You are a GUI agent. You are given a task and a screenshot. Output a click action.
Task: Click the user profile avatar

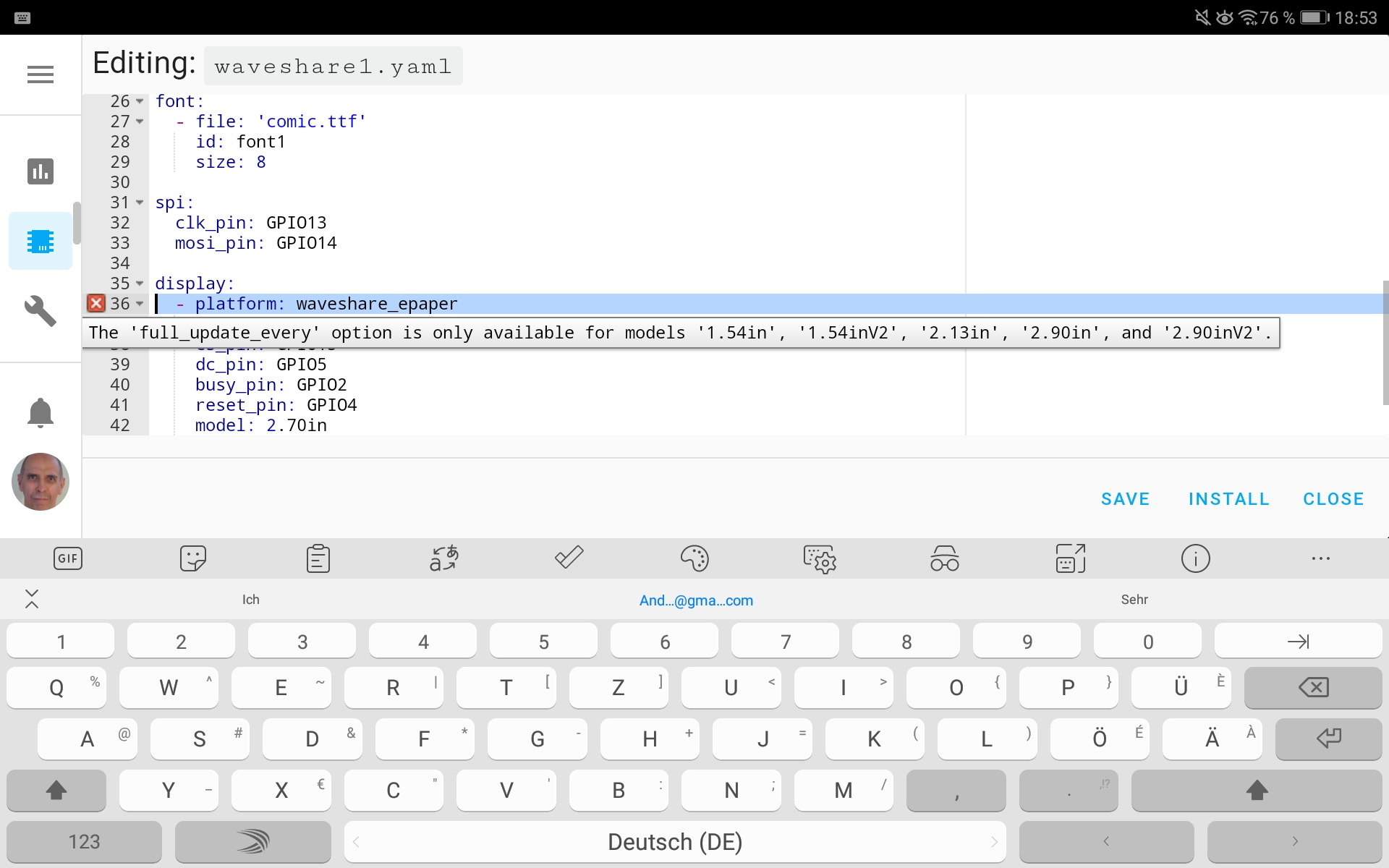(40, 482)
